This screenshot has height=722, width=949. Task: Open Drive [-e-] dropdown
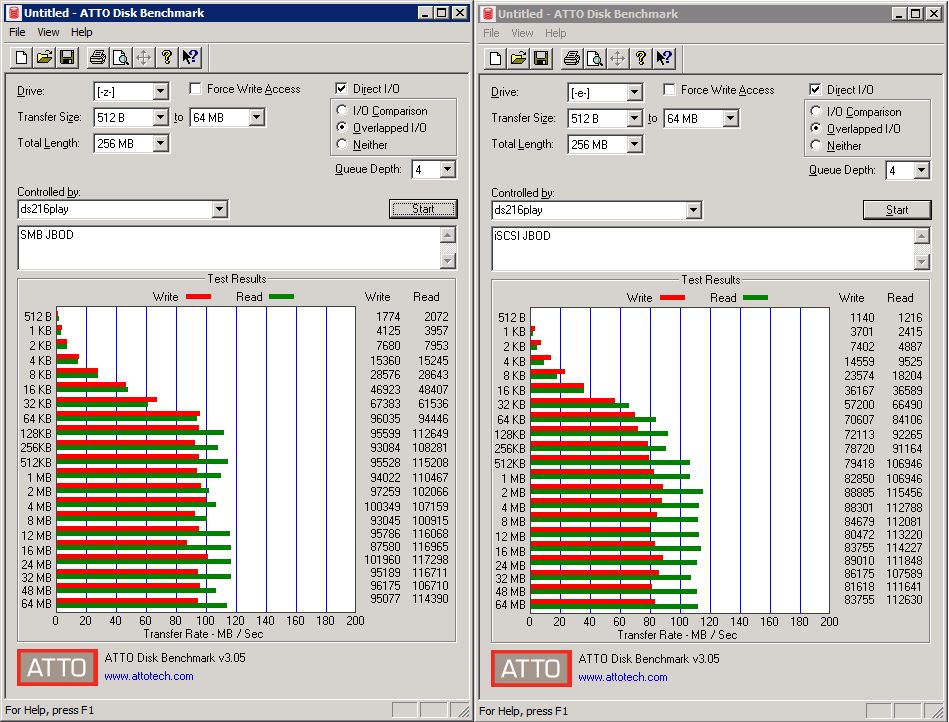[634, 93]
